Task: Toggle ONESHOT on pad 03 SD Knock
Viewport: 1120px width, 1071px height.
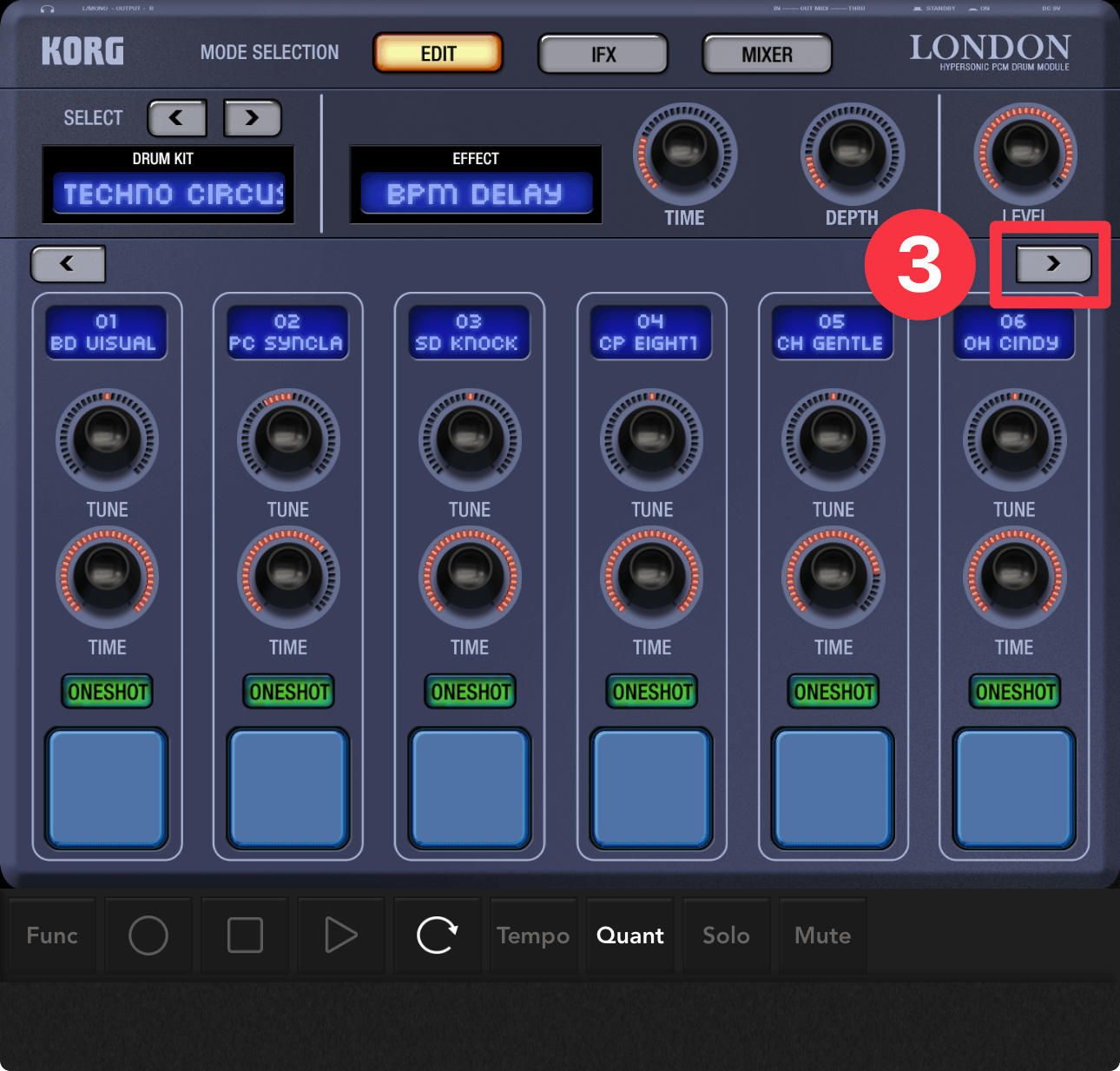Action: coord(470,691)
